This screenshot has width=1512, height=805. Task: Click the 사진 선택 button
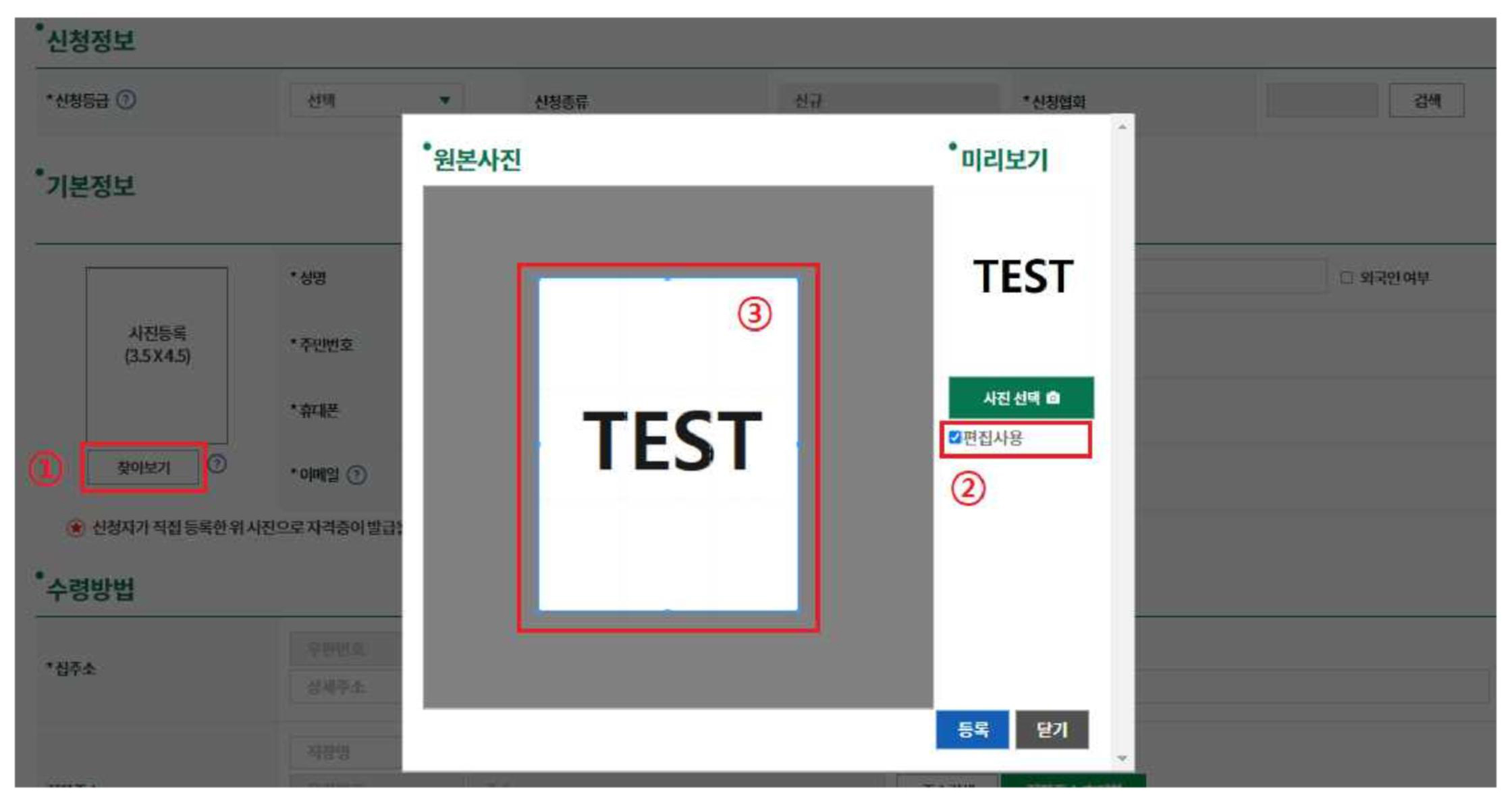pos(1021,398)
